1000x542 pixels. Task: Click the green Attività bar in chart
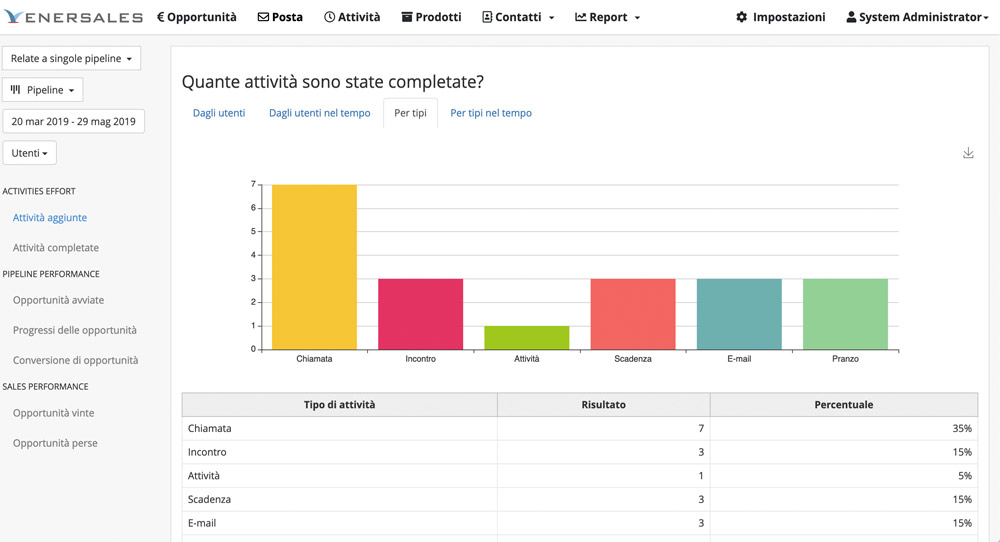527,338
